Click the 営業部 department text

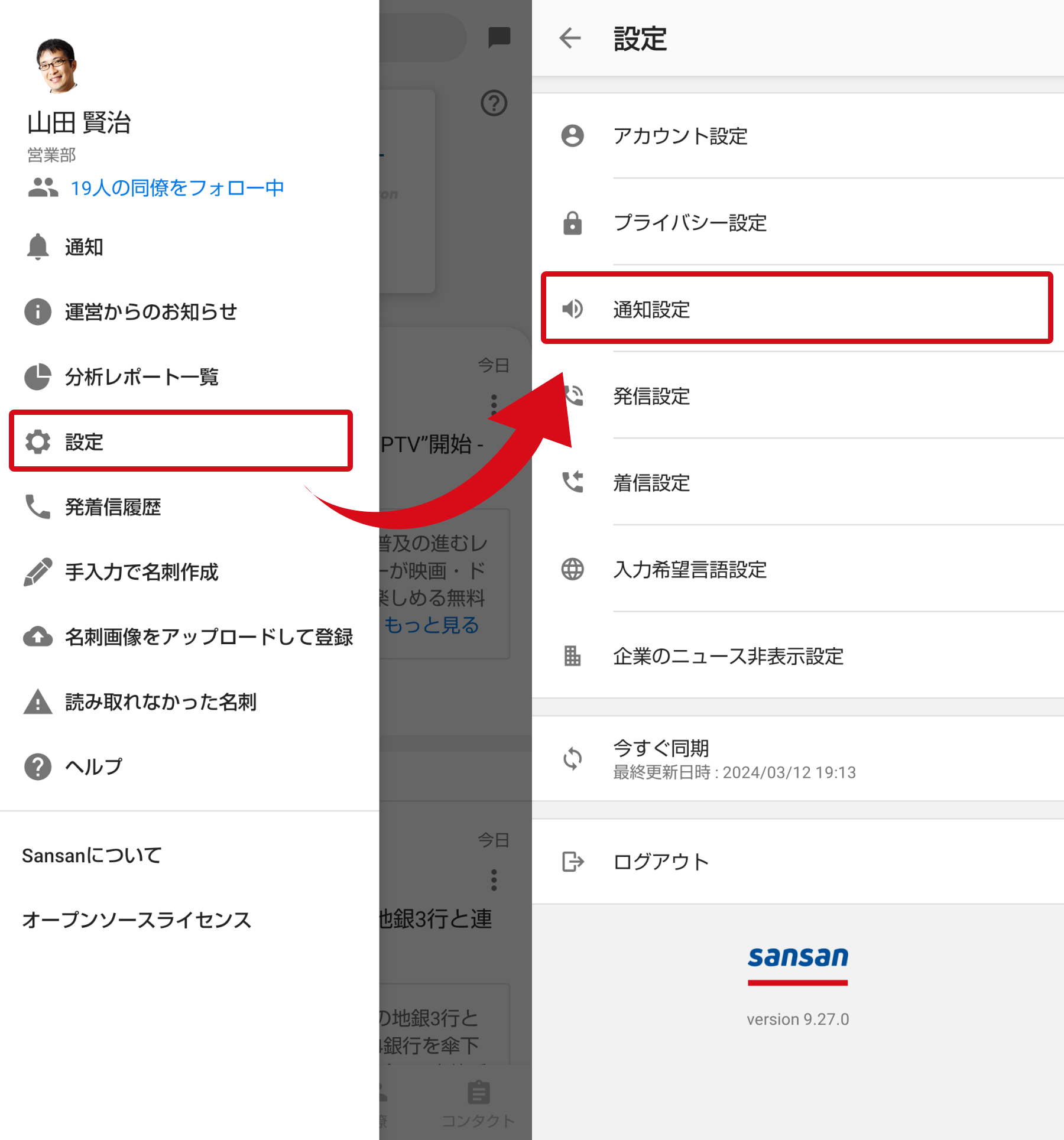(51, 155)
